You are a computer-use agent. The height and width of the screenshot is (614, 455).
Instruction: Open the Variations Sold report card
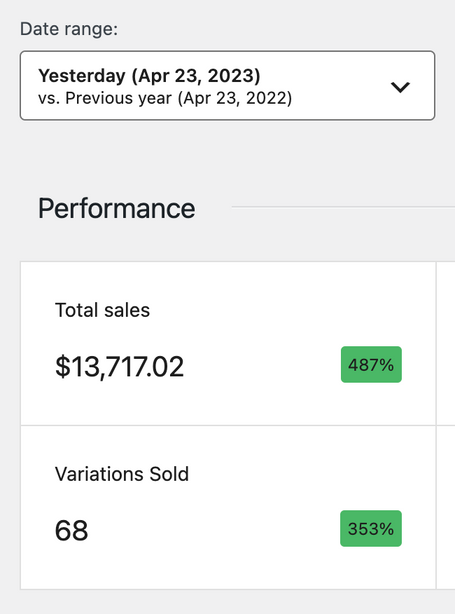click(x=228, y=507)
